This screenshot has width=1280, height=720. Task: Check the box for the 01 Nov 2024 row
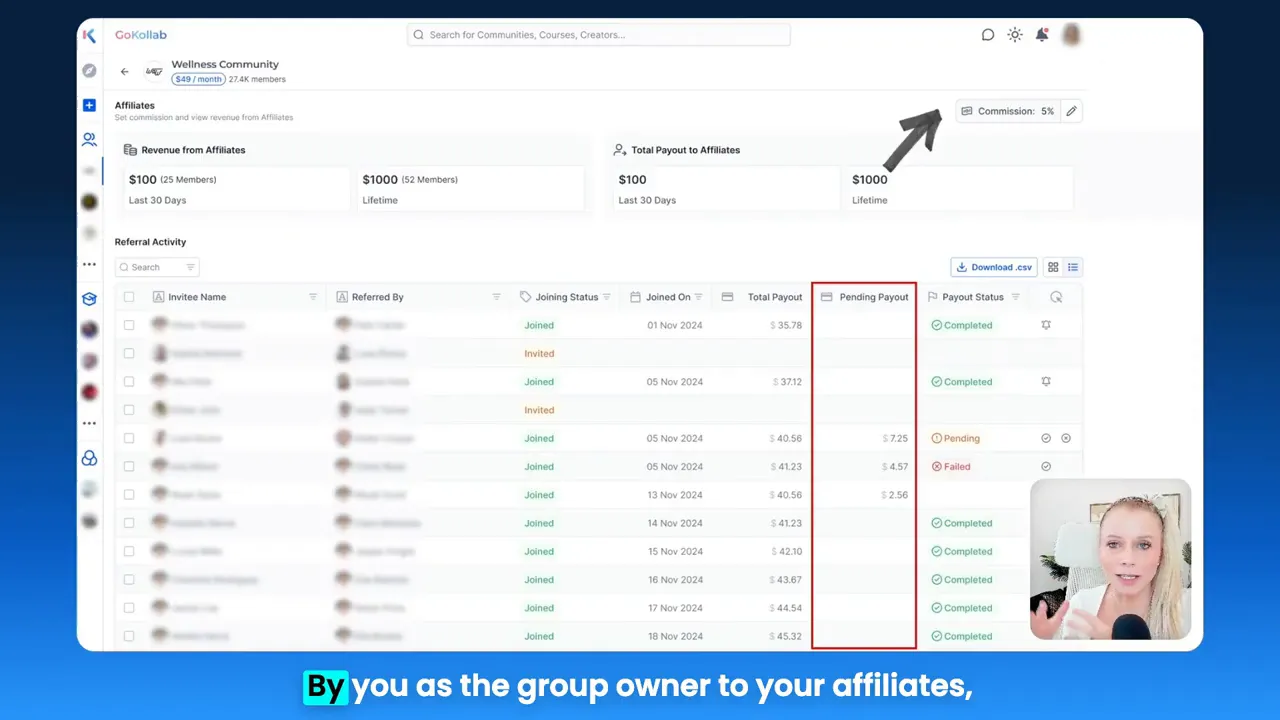tap(129, 325)
